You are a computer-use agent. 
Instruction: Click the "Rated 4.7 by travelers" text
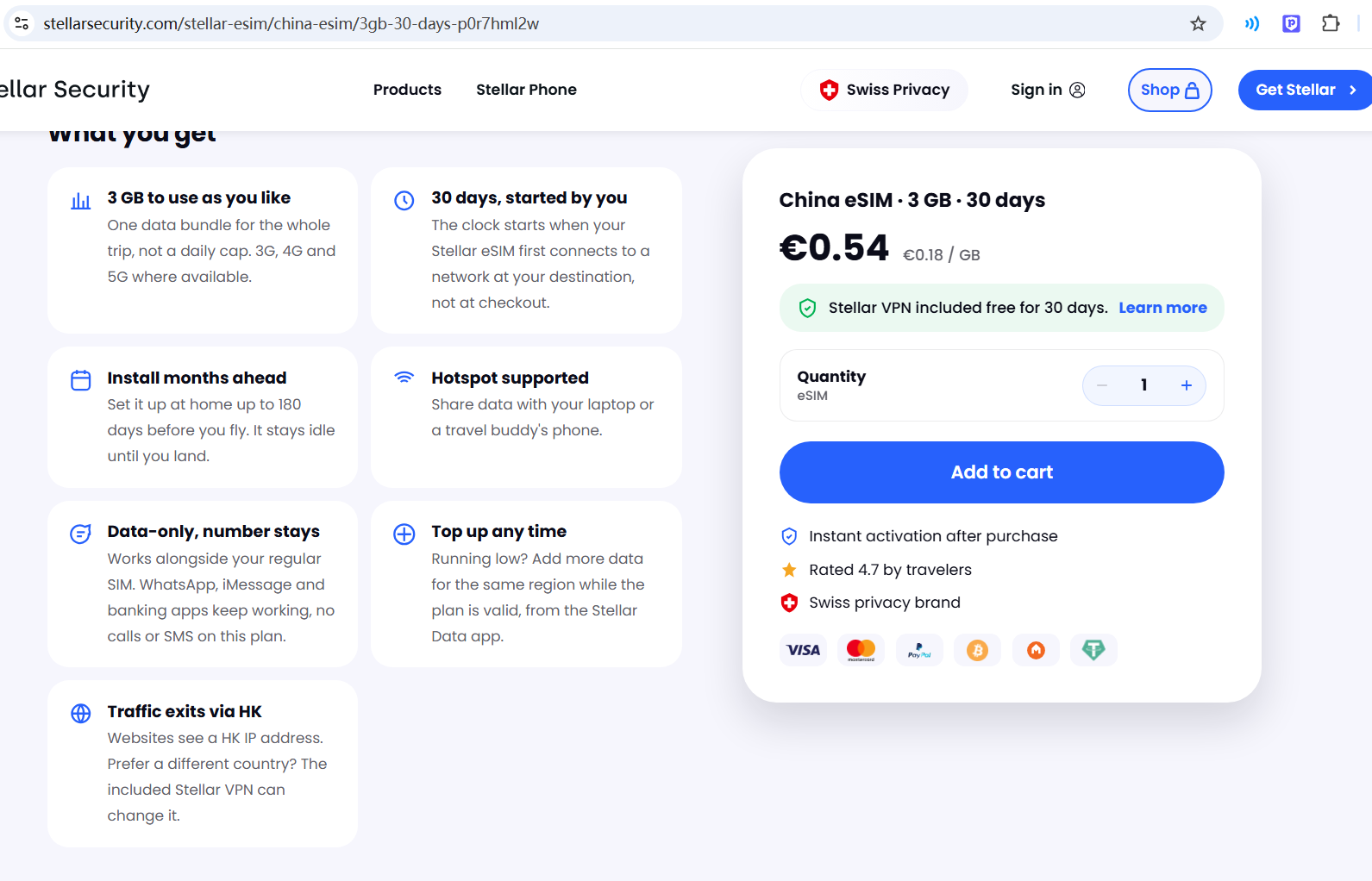[x=890, y=570]
